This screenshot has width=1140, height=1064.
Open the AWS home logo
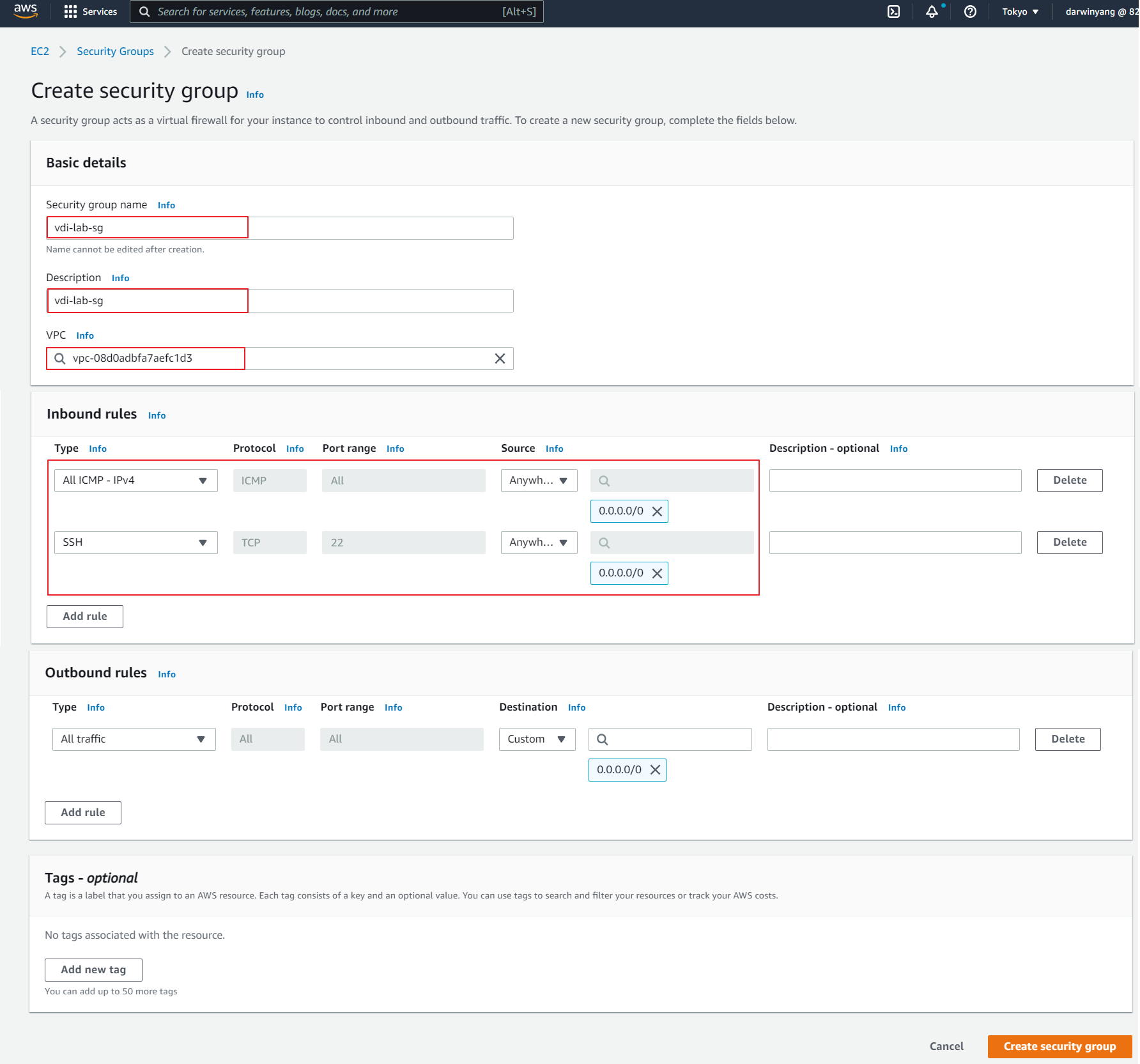26,11
